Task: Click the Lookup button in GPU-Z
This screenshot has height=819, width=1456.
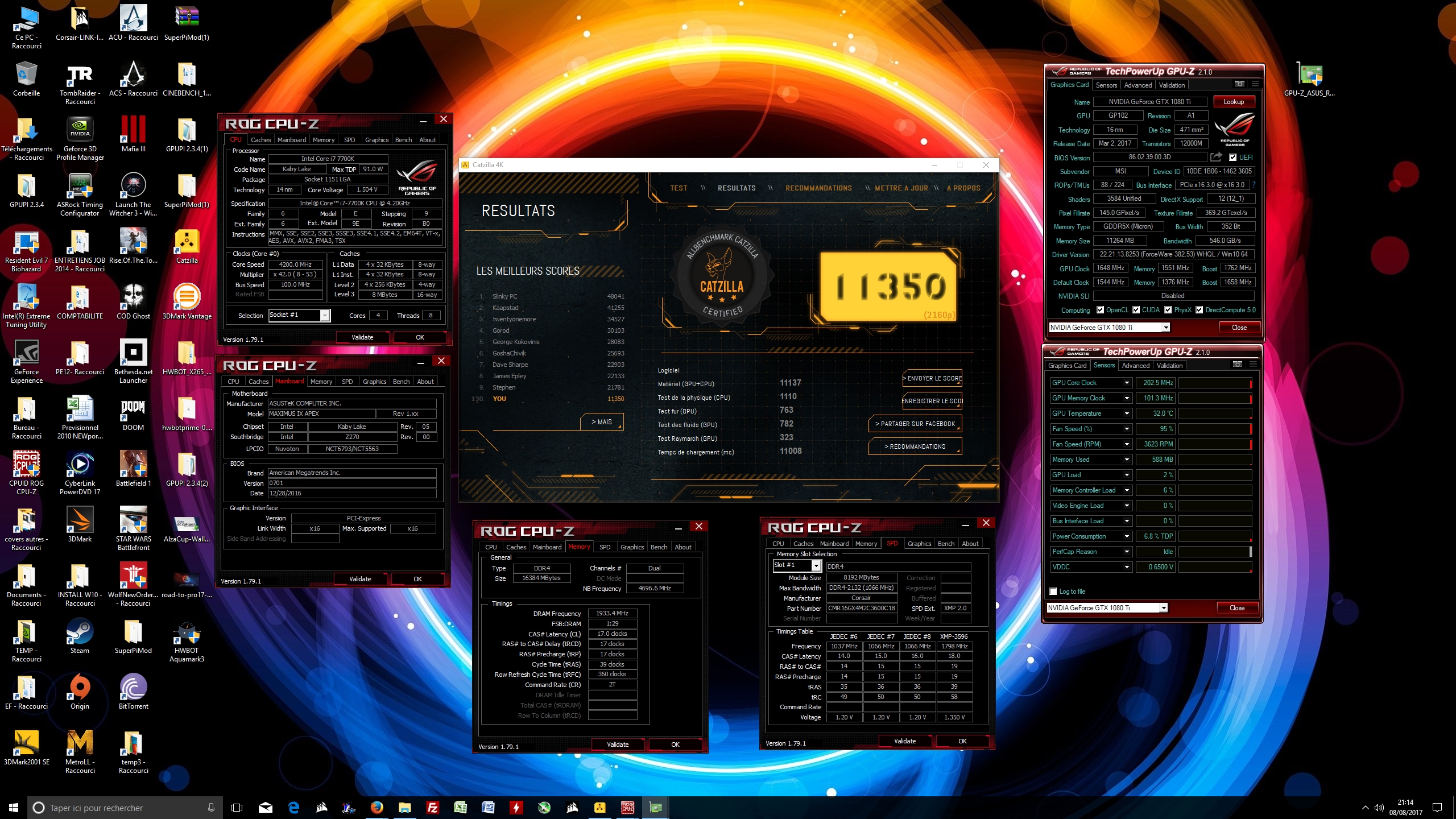Action: point(1234,102)
